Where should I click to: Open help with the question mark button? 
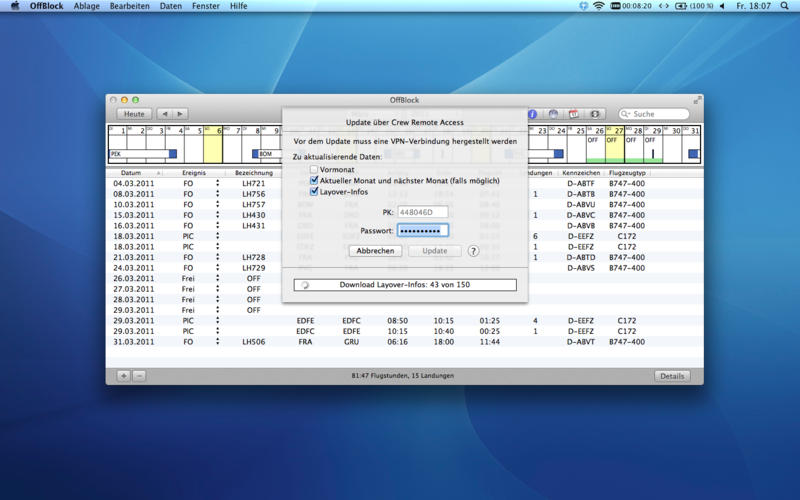pos(473,251)
